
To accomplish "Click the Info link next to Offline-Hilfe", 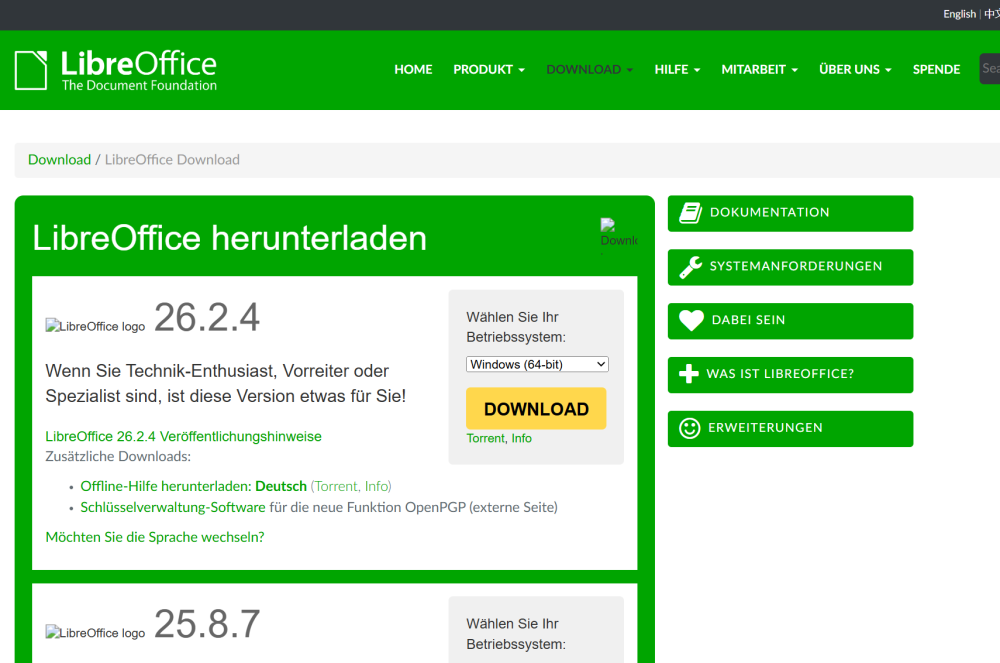I will coord(376,486).
